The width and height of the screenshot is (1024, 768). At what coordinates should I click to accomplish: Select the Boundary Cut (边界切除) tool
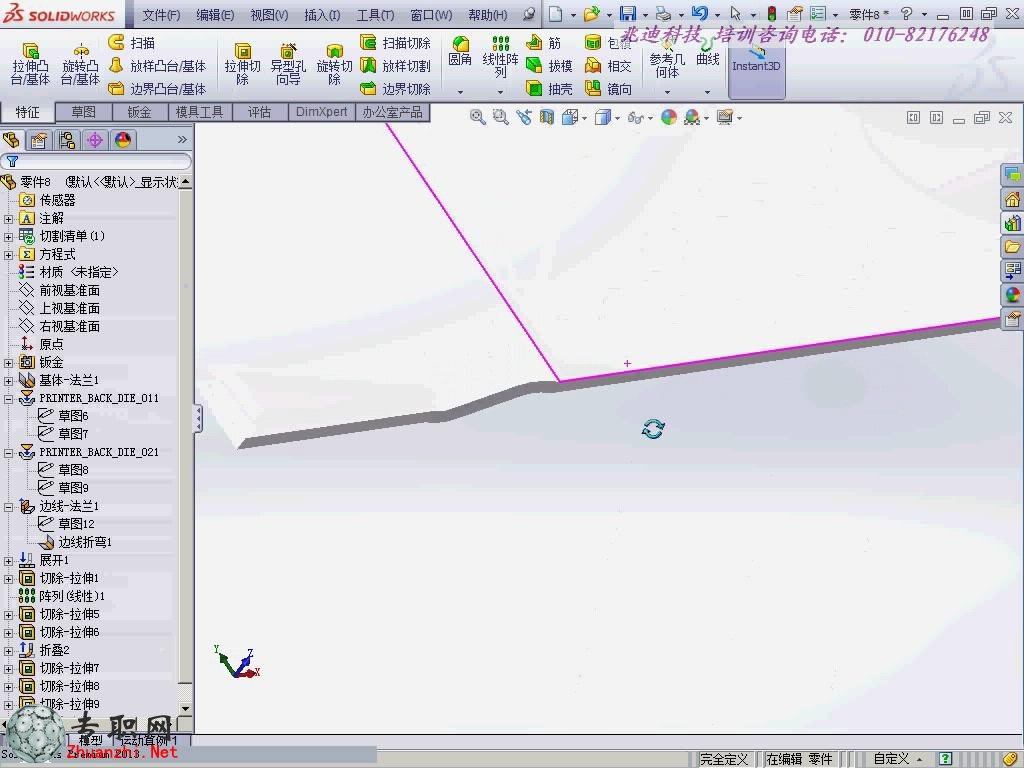point(395,89)
